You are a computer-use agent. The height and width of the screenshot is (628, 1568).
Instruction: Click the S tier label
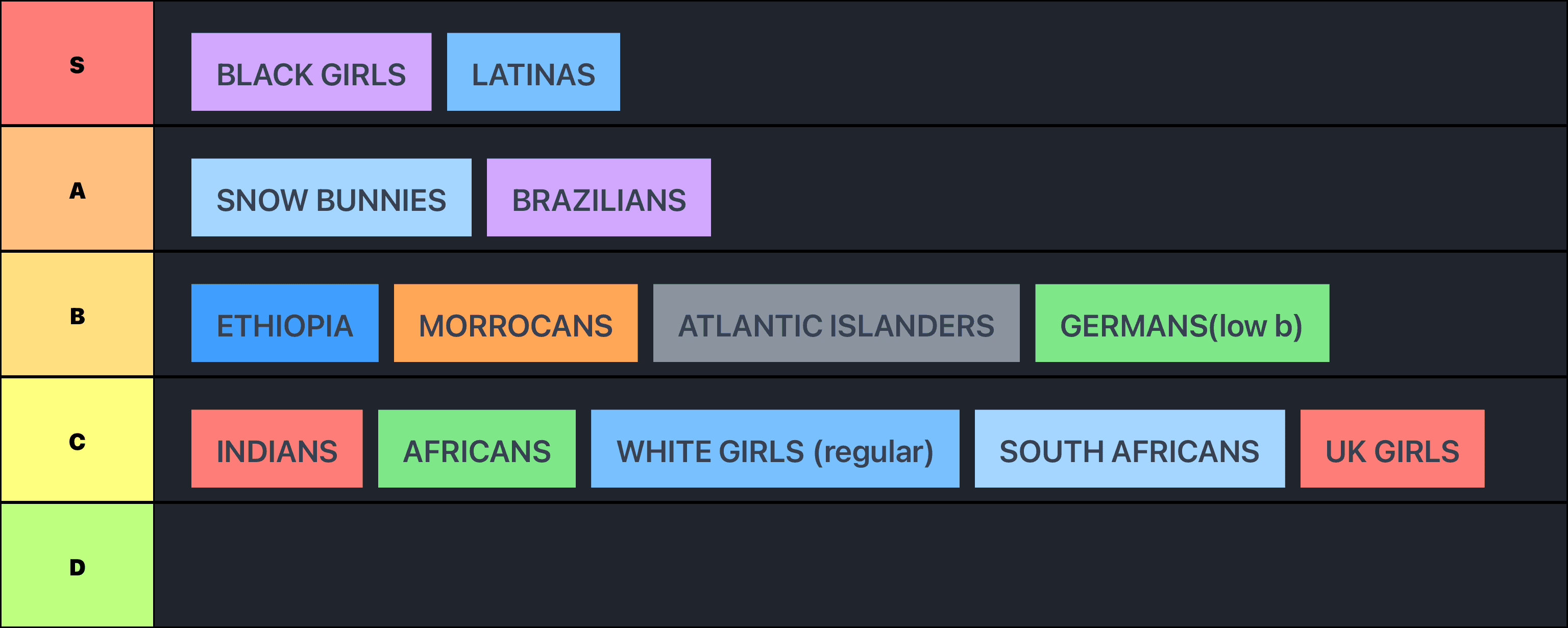(x=77, y=63)
